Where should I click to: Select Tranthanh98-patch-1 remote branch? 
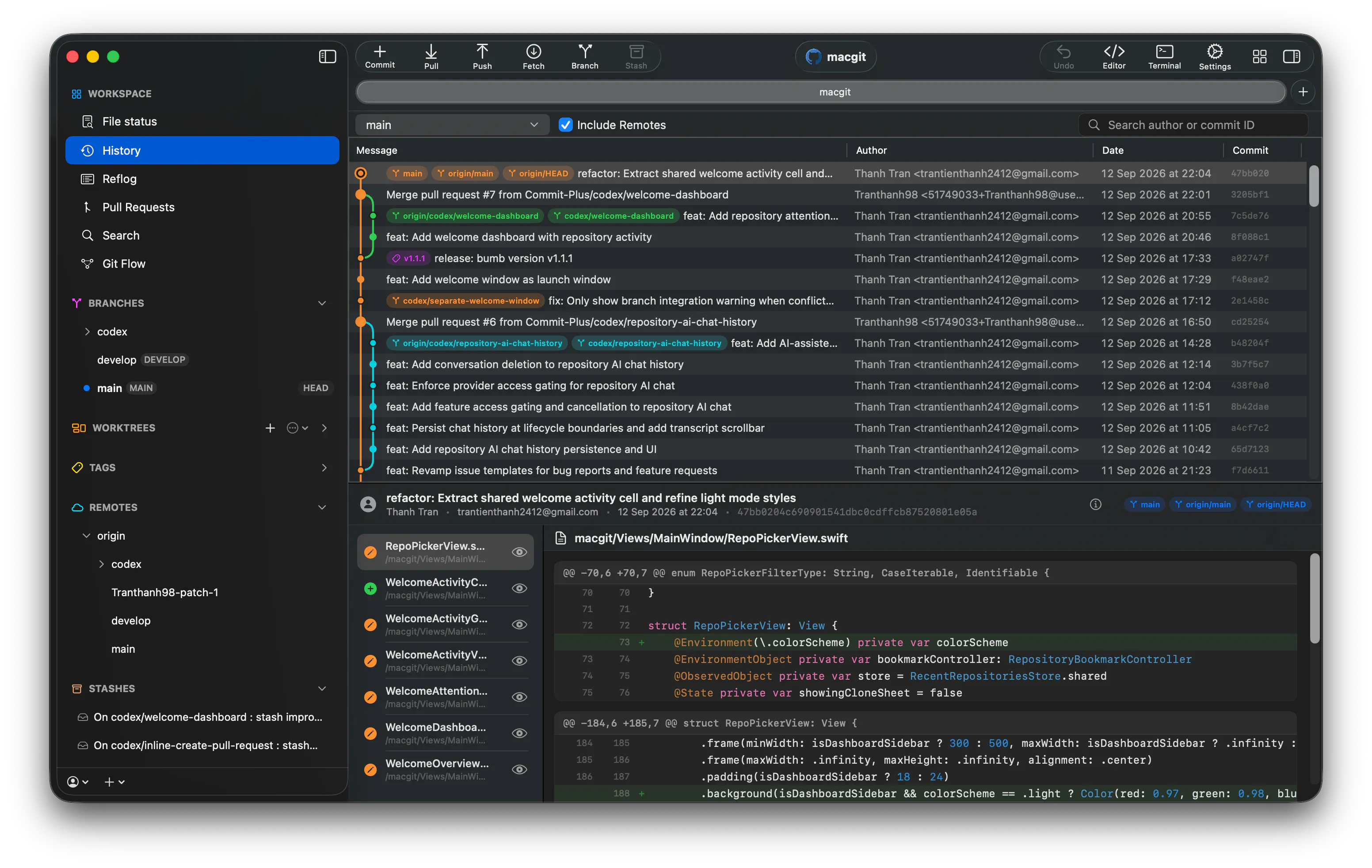click(202, 592)
